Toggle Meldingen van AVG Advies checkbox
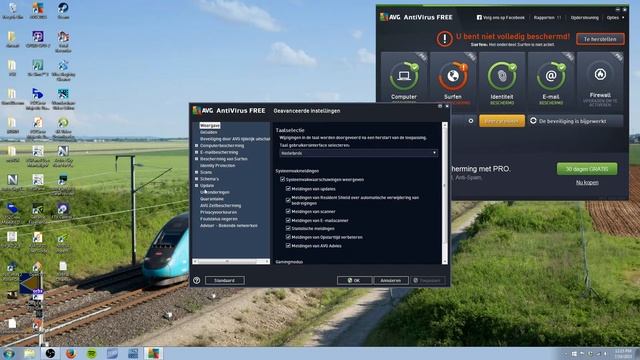Screen dimensions: 640x360 [288, 246]
